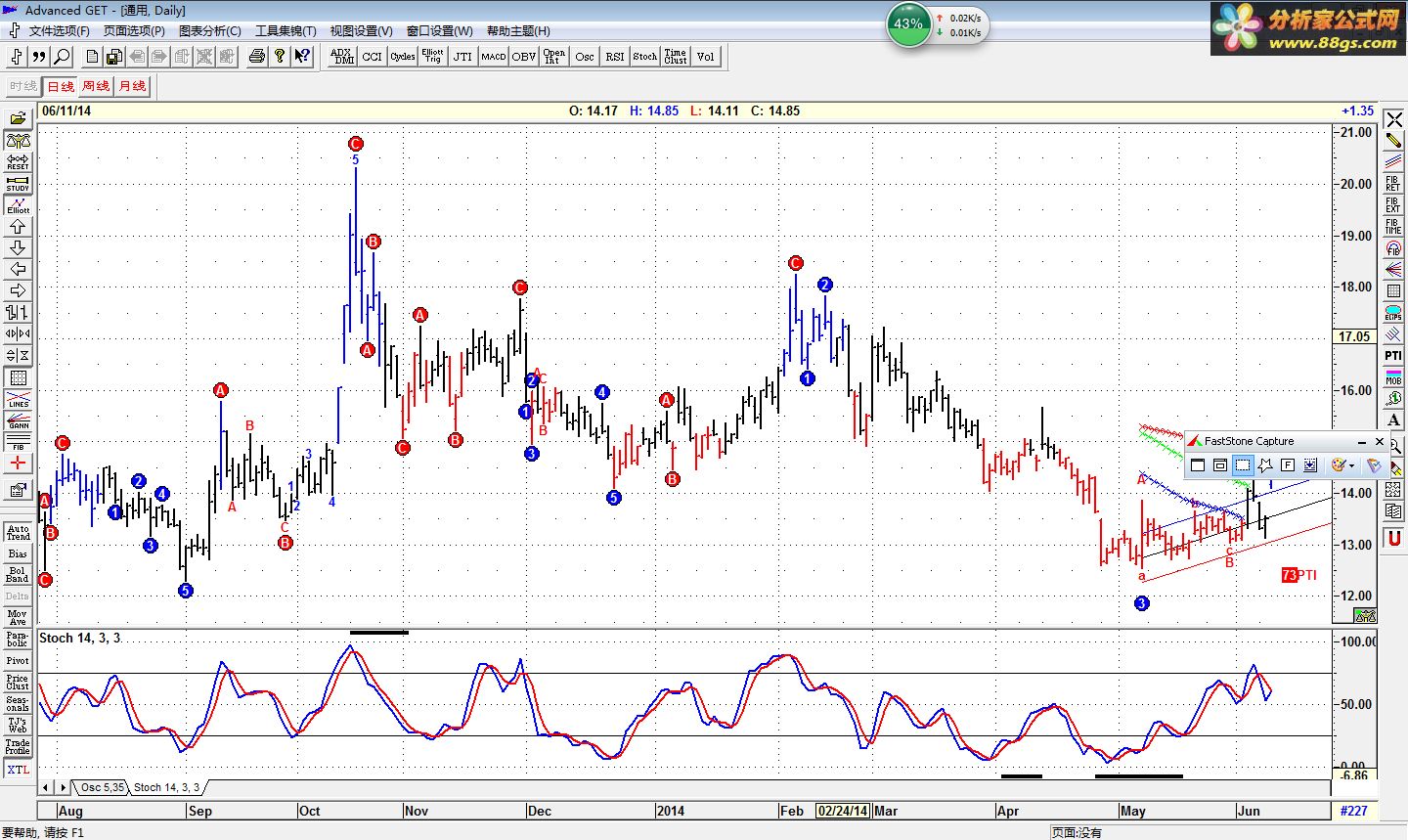
Task: Click the magnifier search icon
Action: (62, 57)
